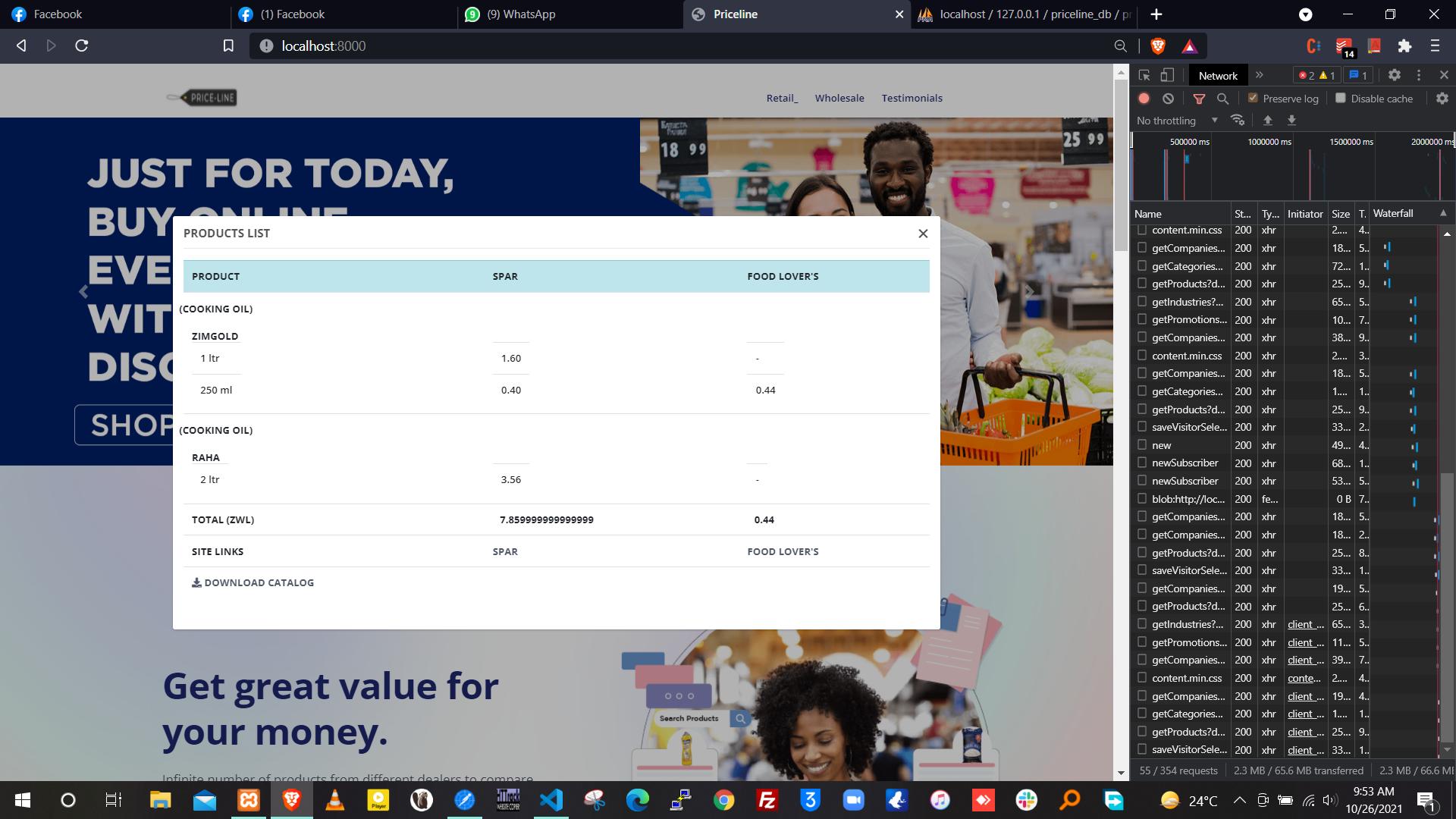Screen dimensions: 1456x819
Task: Open Google Chrome from the taskbar
Action: click(724, 800)
